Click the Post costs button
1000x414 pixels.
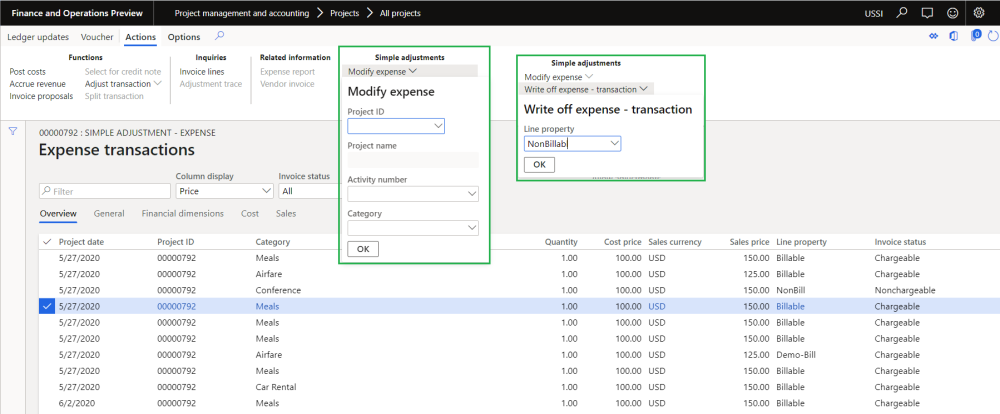[27, 72]
